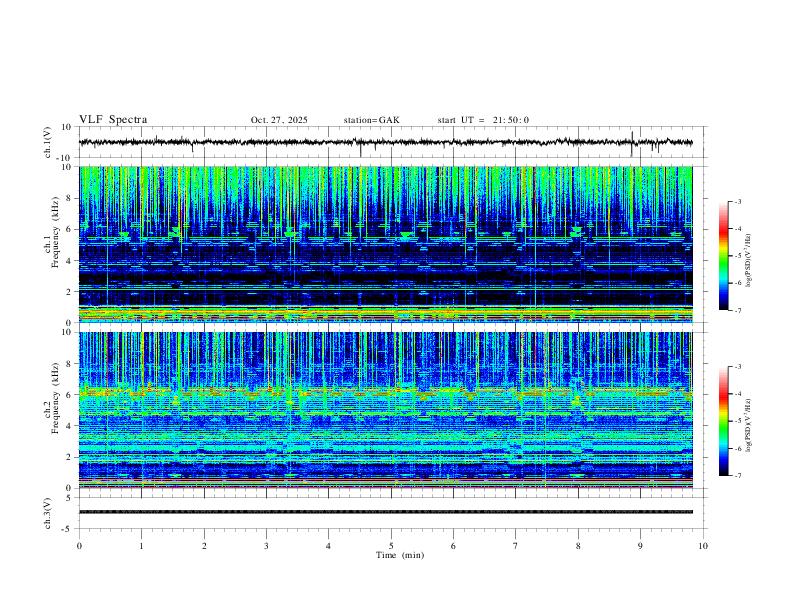Click the 'start UT = 21:50:0' text
Screen dimensions: 792x612
coord(483,120)
